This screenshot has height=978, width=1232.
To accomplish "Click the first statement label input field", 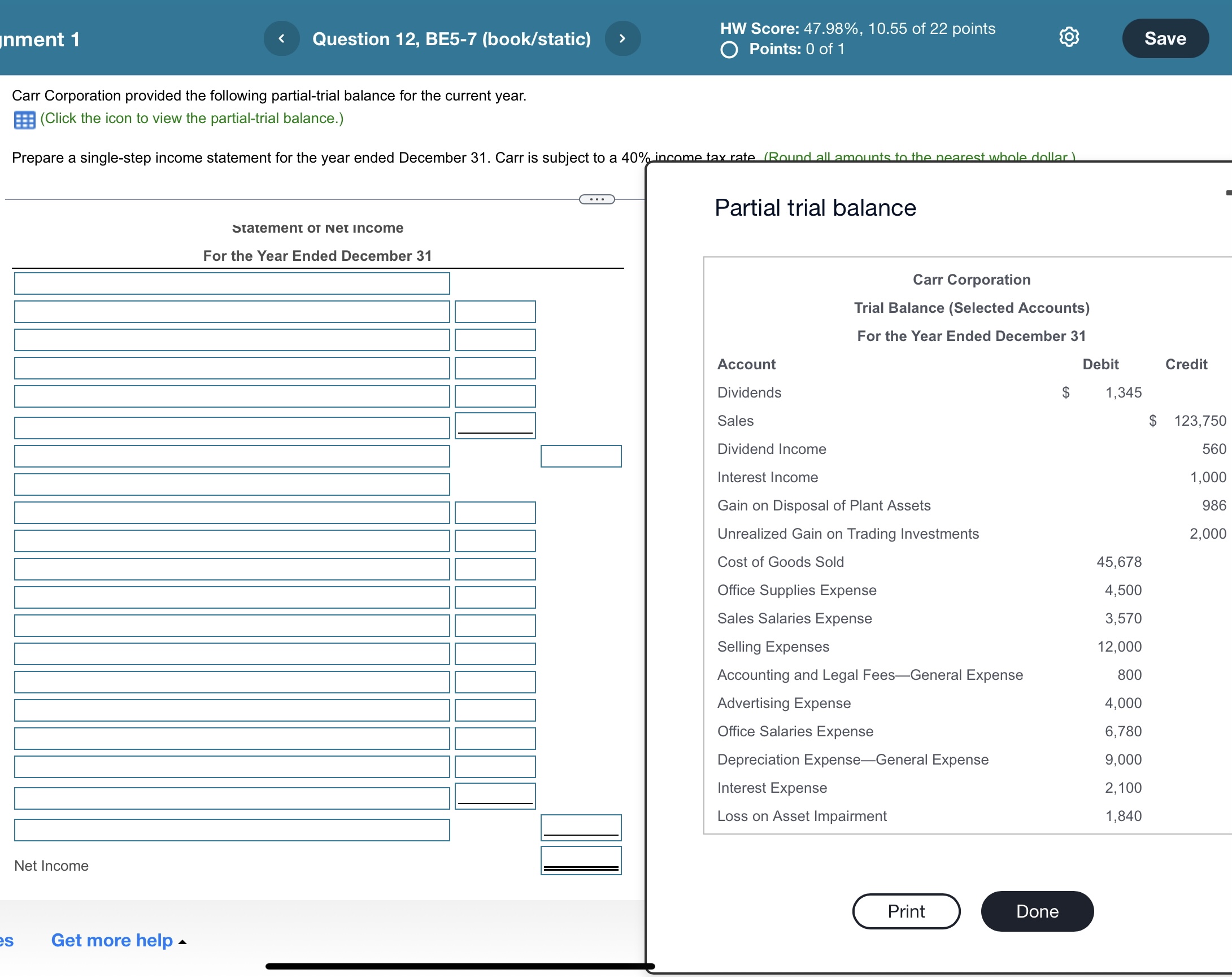I will (232, 283).
